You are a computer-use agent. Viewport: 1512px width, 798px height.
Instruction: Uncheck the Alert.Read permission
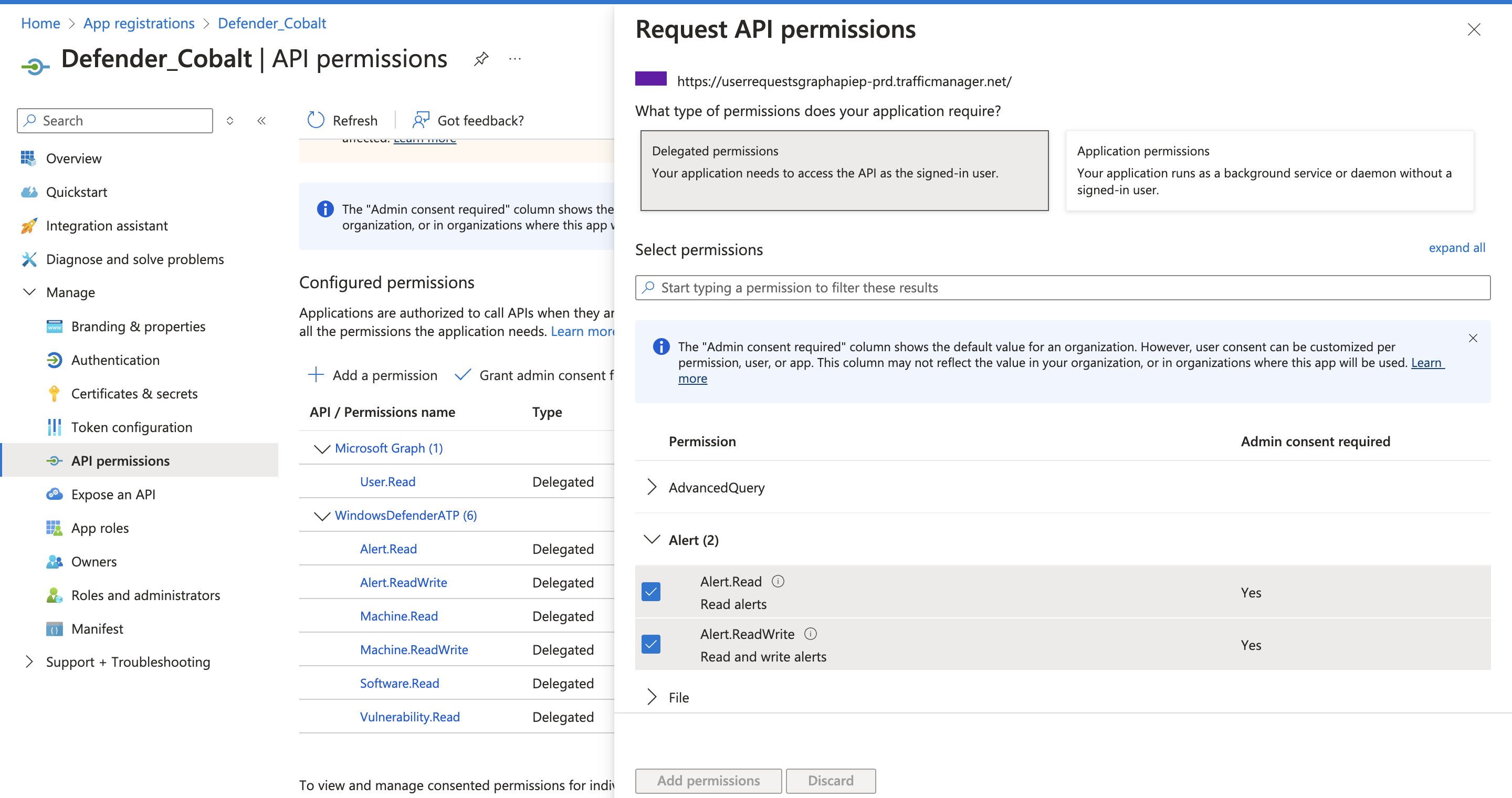651,592
